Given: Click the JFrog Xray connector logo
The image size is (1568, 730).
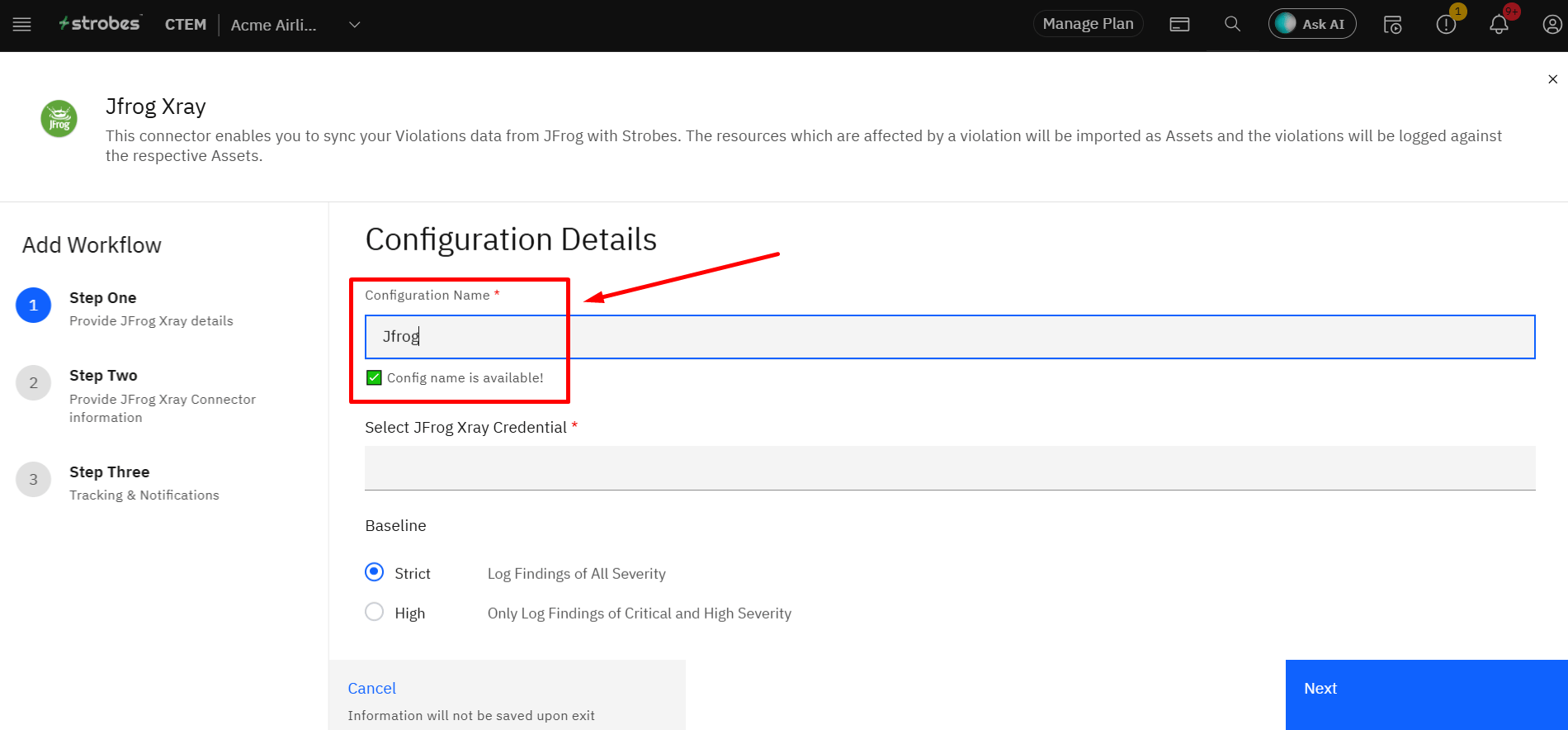Looking at the screenshot, I should [x=59, y=119].
